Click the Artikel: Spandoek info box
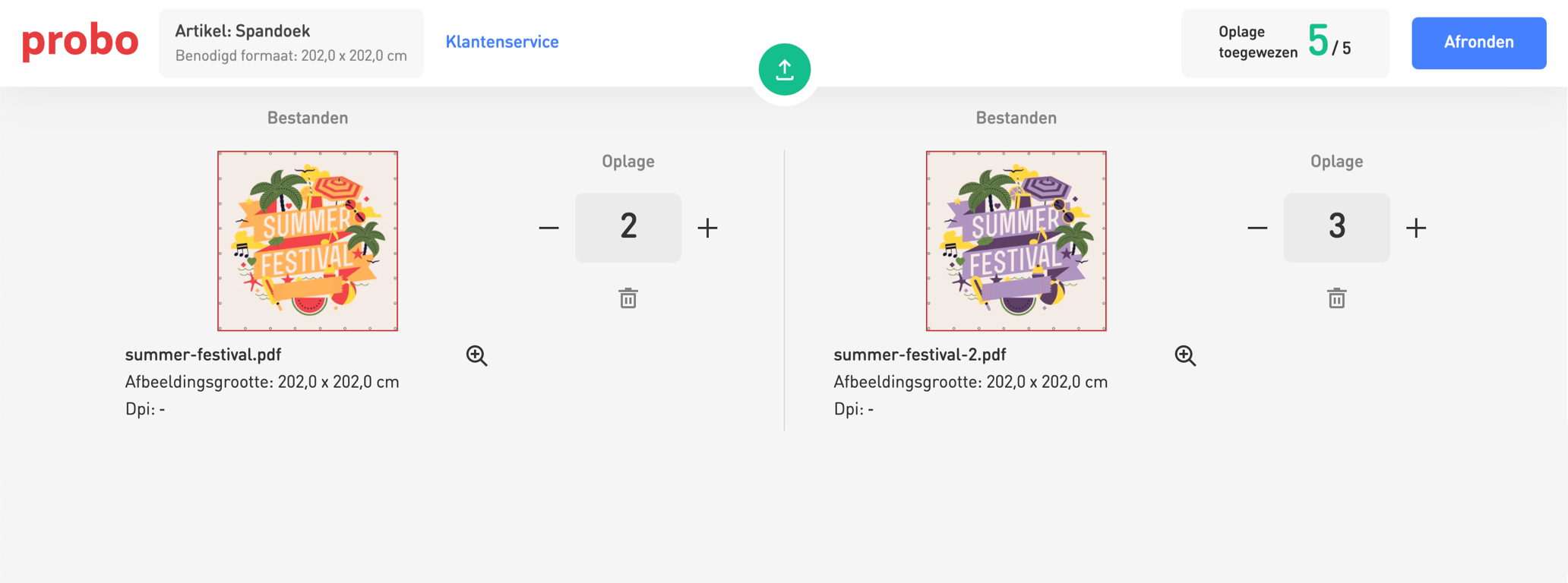Screen dimensions: 1568x583 click(291, 43)
